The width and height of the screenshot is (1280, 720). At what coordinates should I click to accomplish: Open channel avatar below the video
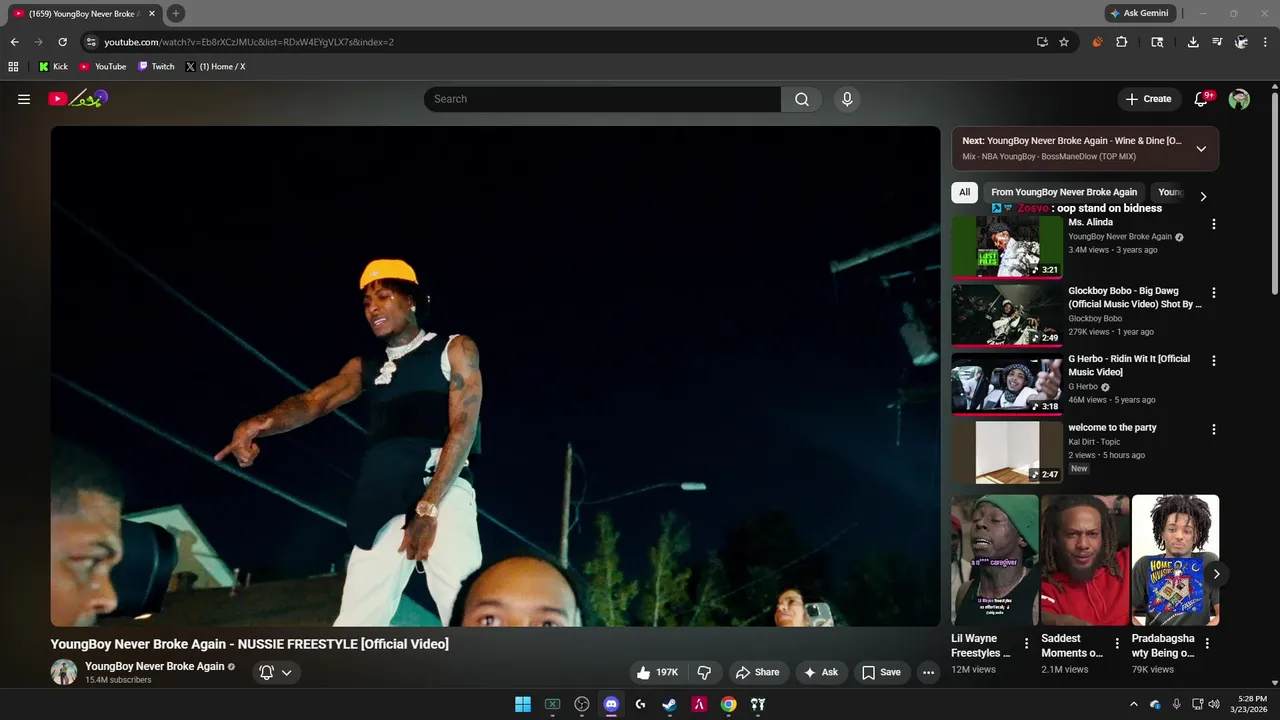(x=64, y=672)
